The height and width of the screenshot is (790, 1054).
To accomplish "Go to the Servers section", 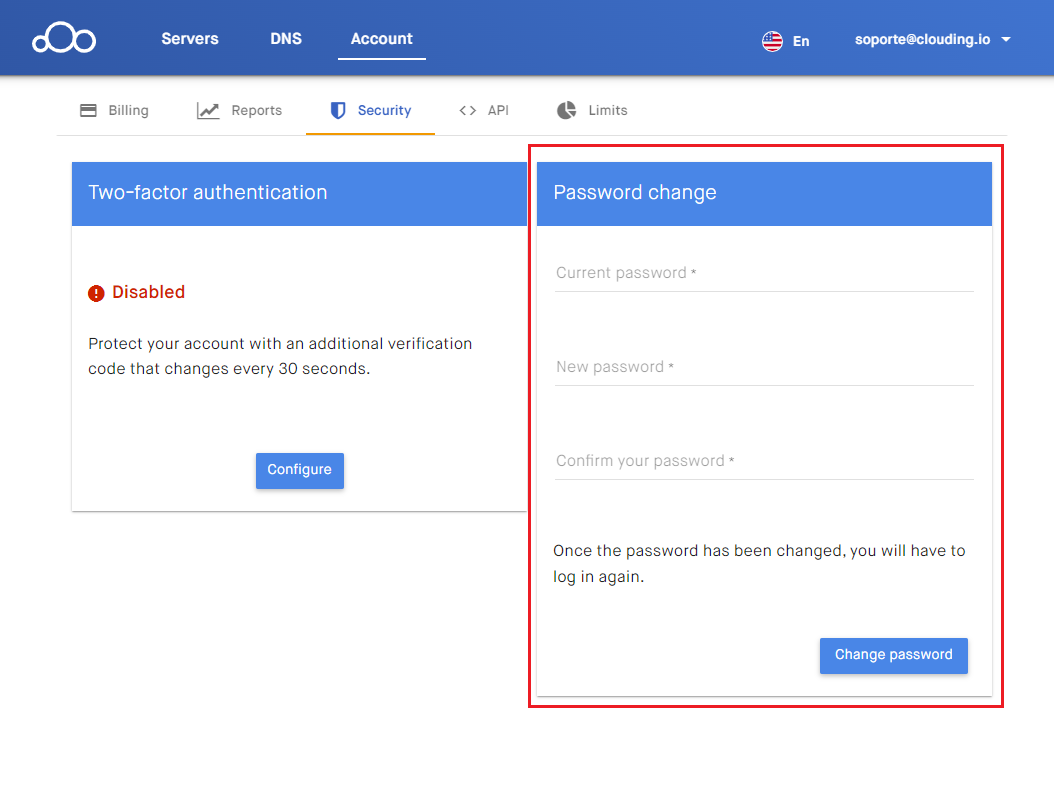I will (x=190, y=39).
